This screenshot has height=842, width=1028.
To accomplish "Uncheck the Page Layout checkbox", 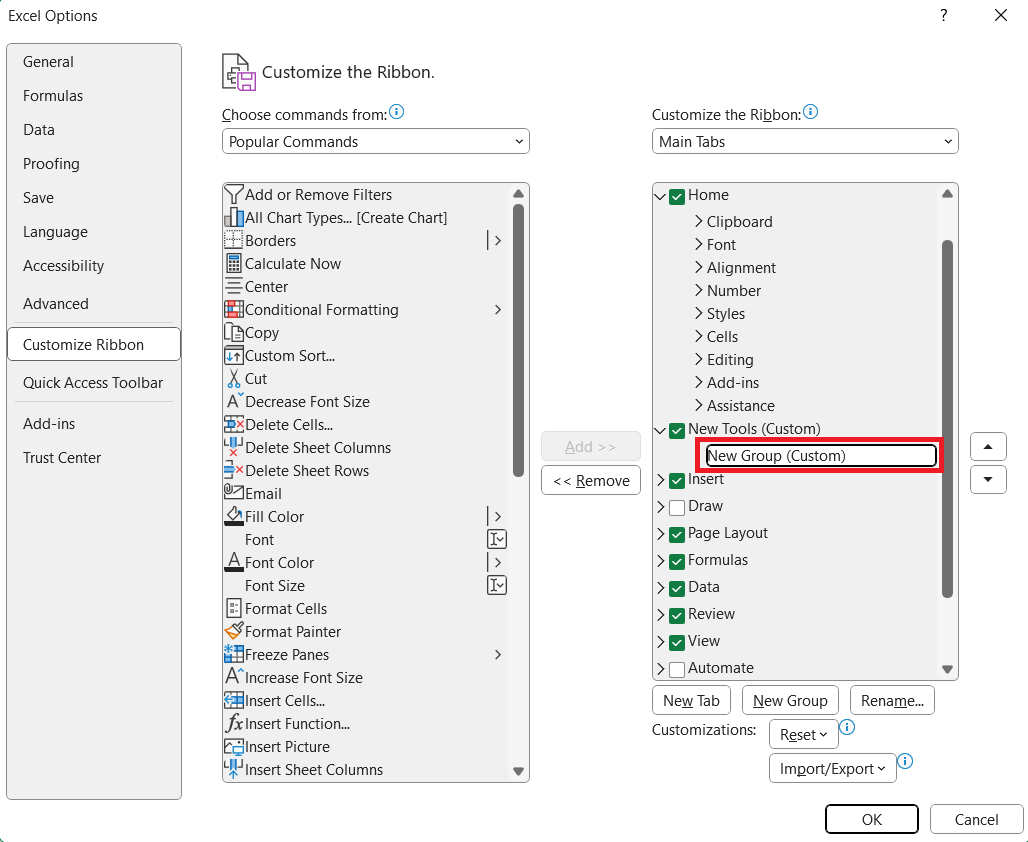I will pos(677,534).
